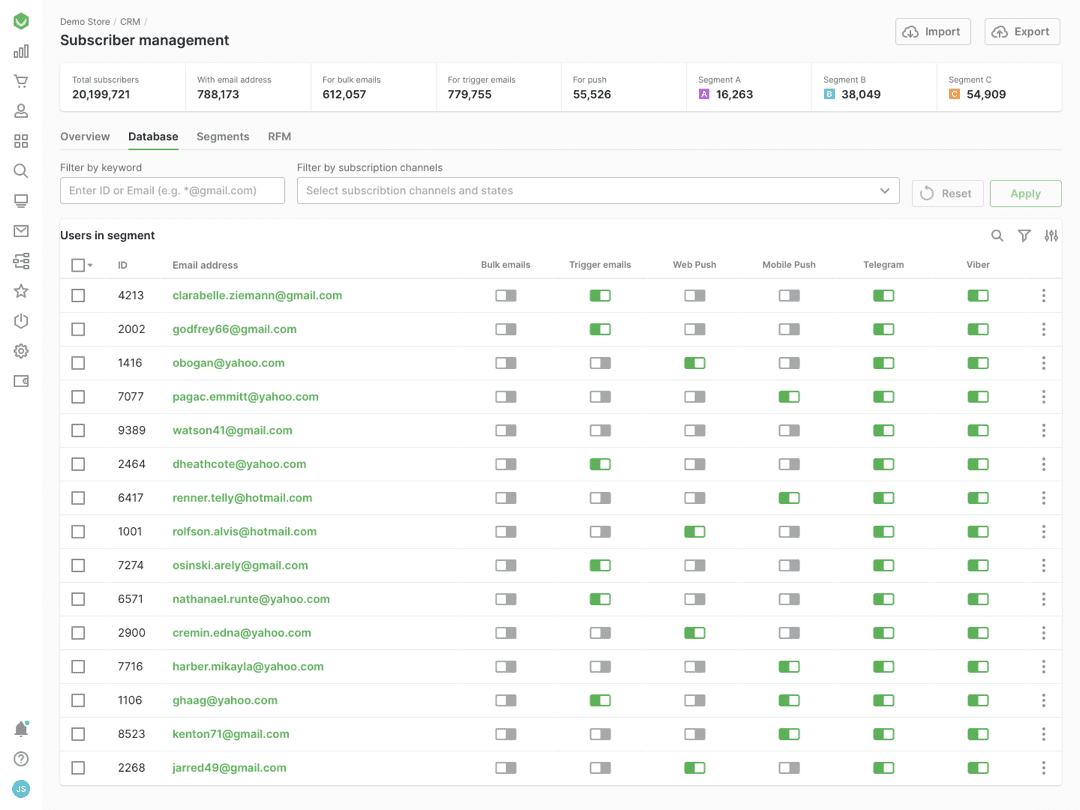Image resolution: width=1080 pixels, height=810 pixels.
Task: Open the funnel filter icon in table header
Action: coord(1024,236)
